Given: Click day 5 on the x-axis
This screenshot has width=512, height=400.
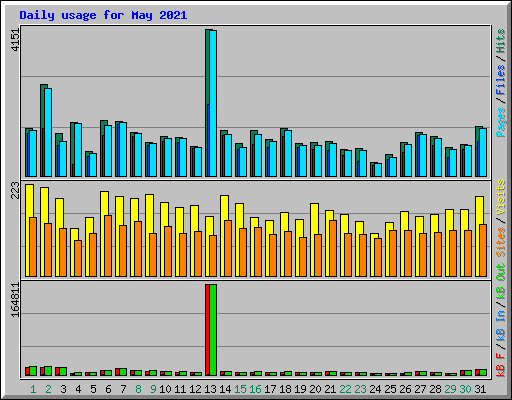Looking at the screenshot, I should (93, 389).
